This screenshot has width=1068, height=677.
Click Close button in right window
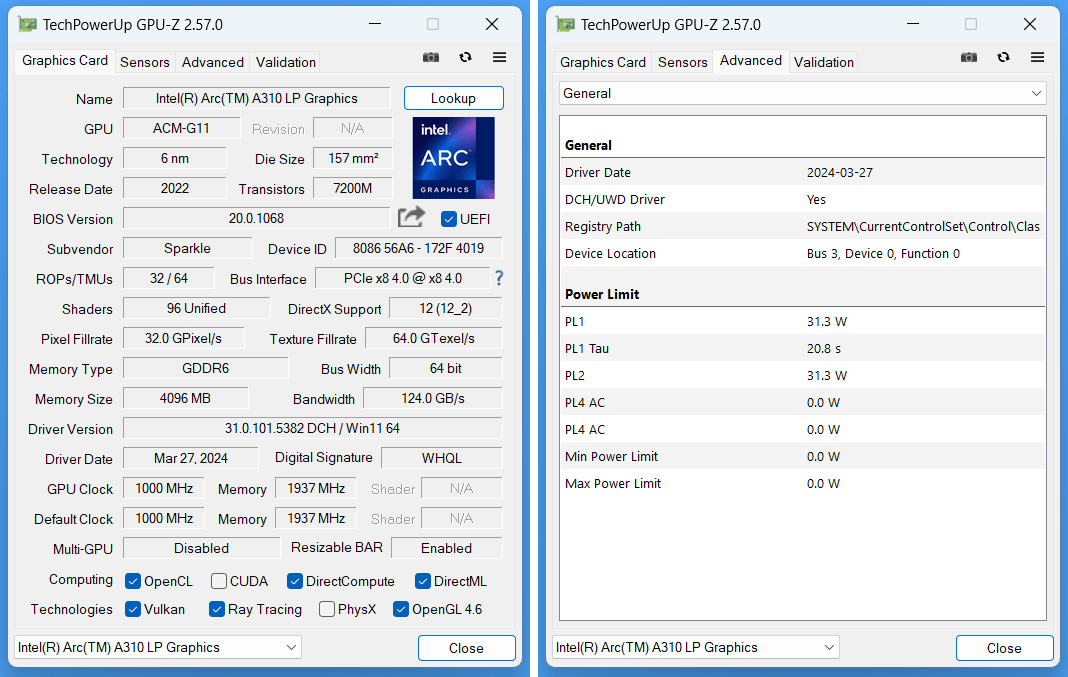point(1005,648)
